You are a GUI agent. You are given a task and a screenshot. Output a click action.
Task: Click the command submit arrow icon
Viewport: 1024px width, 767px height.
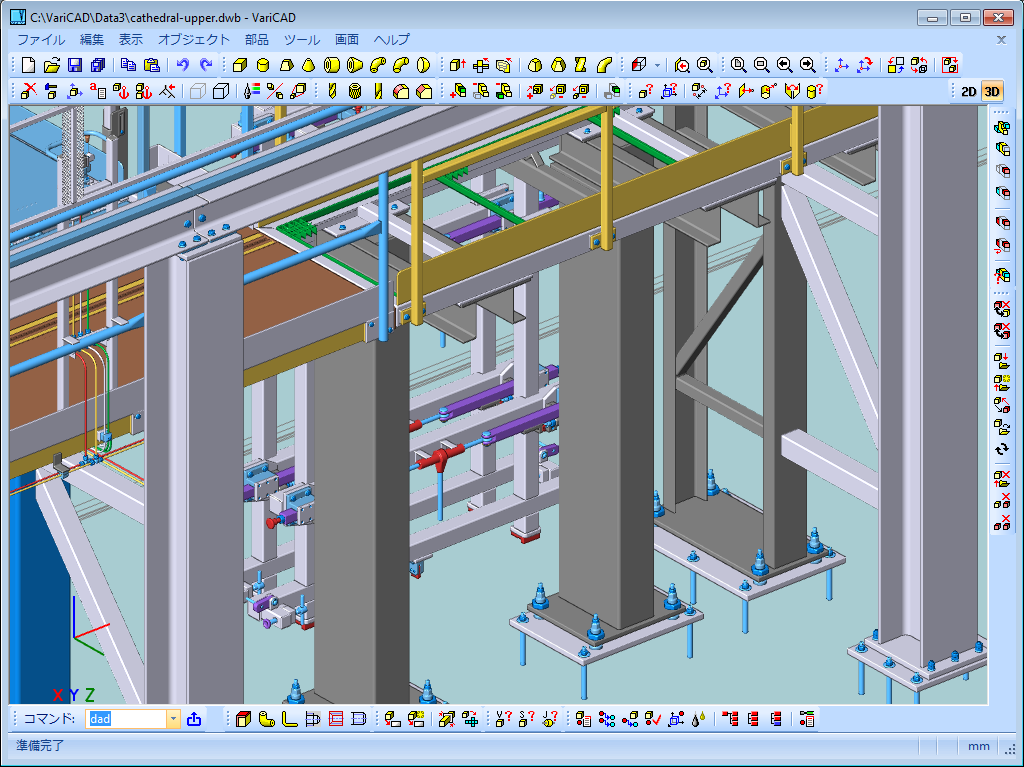point(194,719)
